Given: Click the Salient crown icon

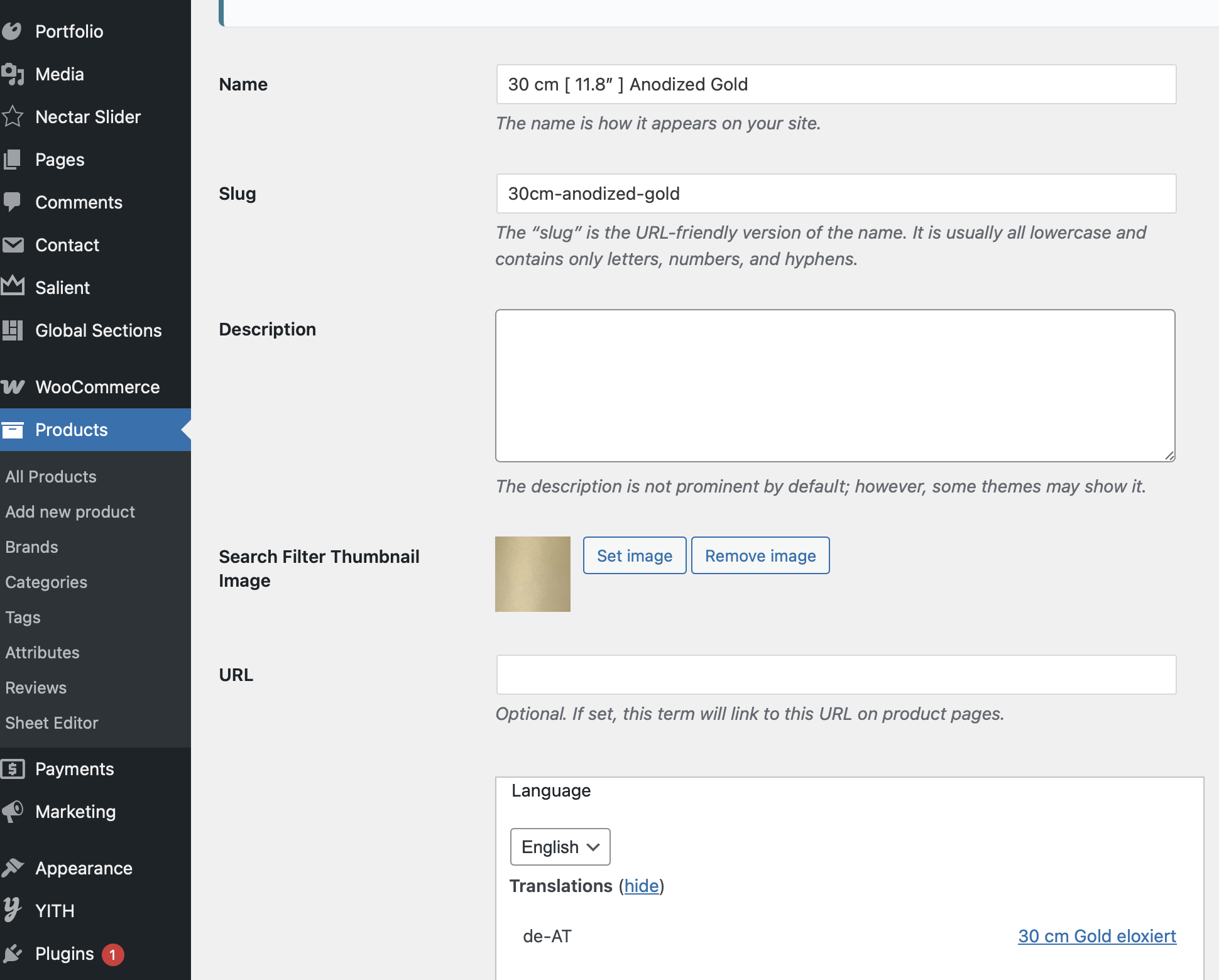Looking at the screenshot, I should [12, 286].
